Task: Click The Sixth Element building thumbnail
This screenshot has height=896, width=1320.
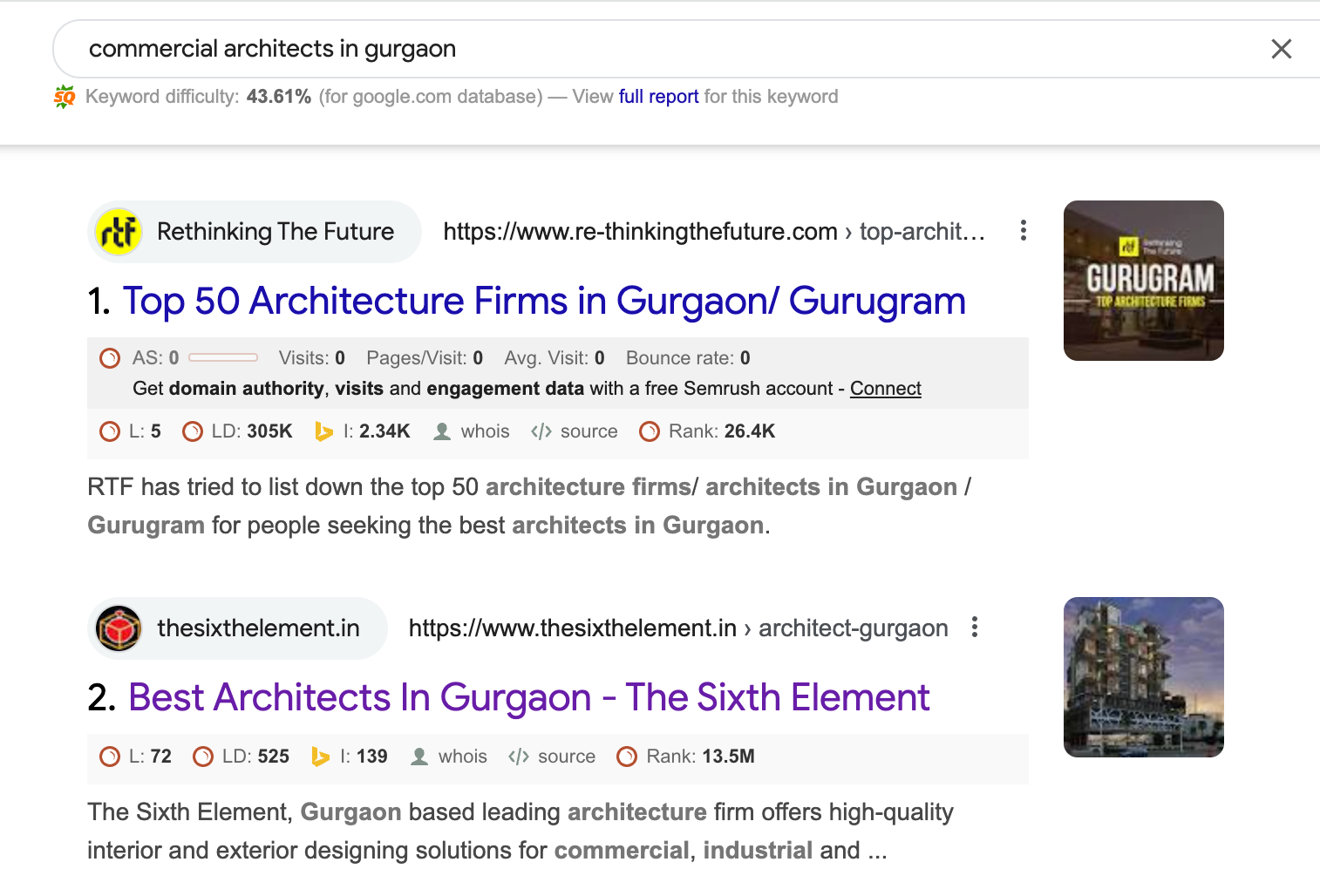Action: (1144, 677)
